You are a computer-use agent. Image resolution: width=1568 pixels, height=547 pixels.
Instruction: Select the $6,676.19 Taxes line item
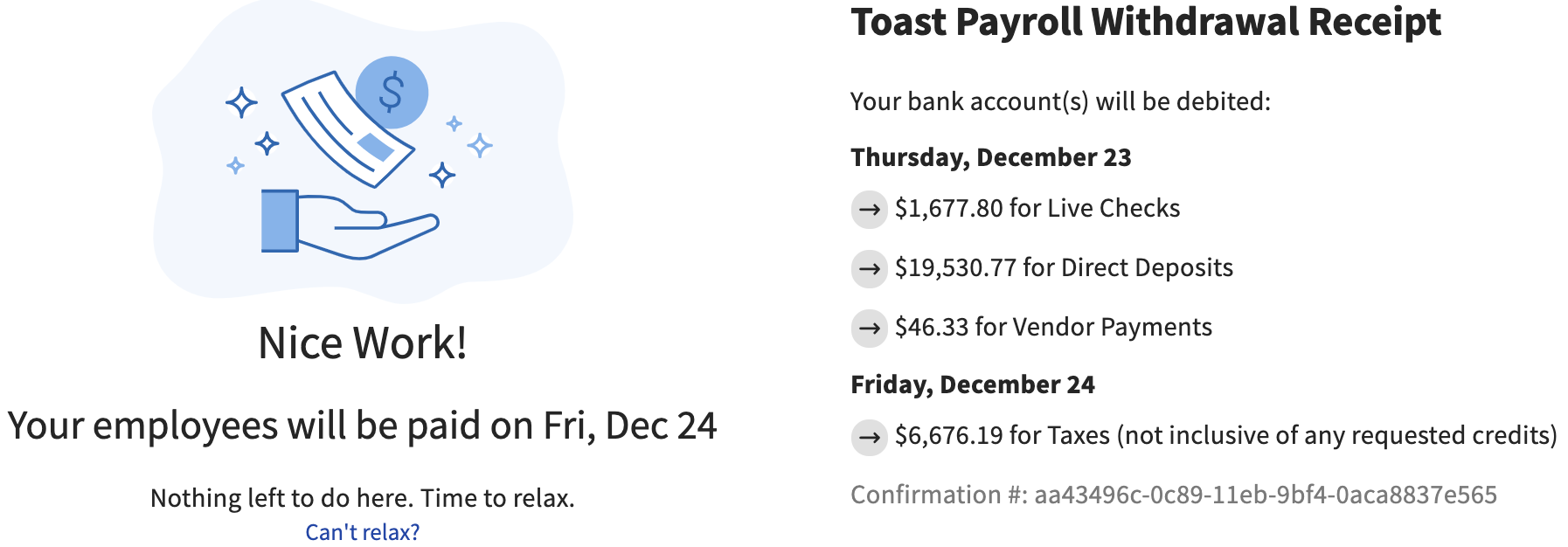click(x=1225, y=433)
